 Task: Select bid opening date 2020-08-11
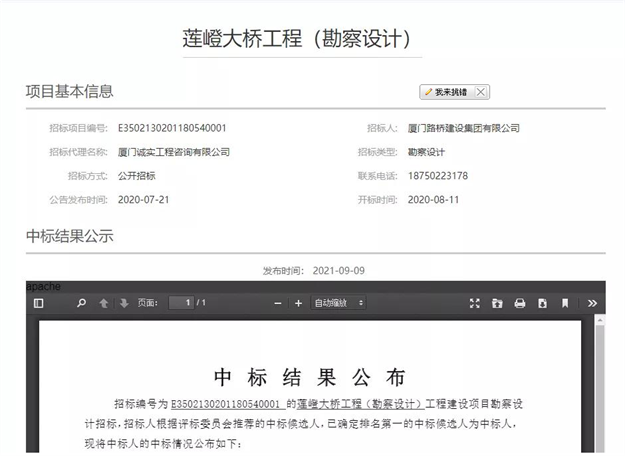pos(433,200)
